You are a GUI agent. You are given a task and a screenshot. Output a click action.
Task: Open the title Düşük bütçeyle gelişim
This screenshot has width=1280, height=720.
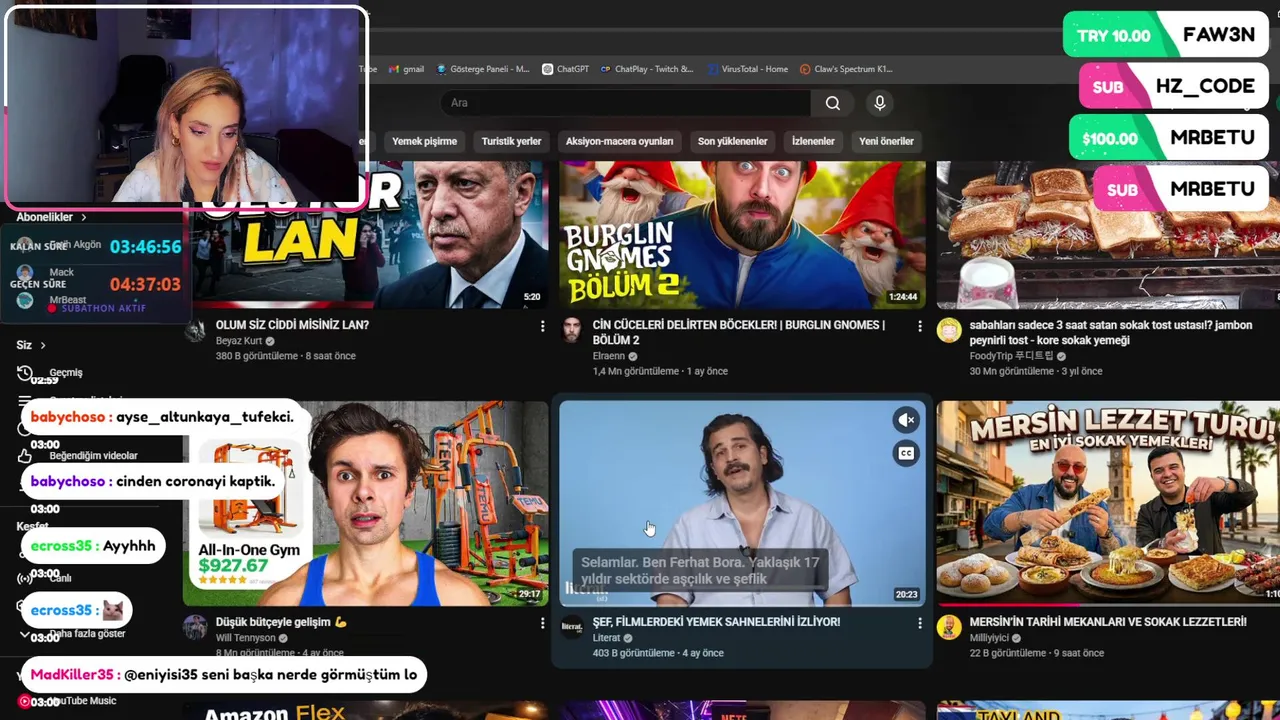click(x=281, y=622)
